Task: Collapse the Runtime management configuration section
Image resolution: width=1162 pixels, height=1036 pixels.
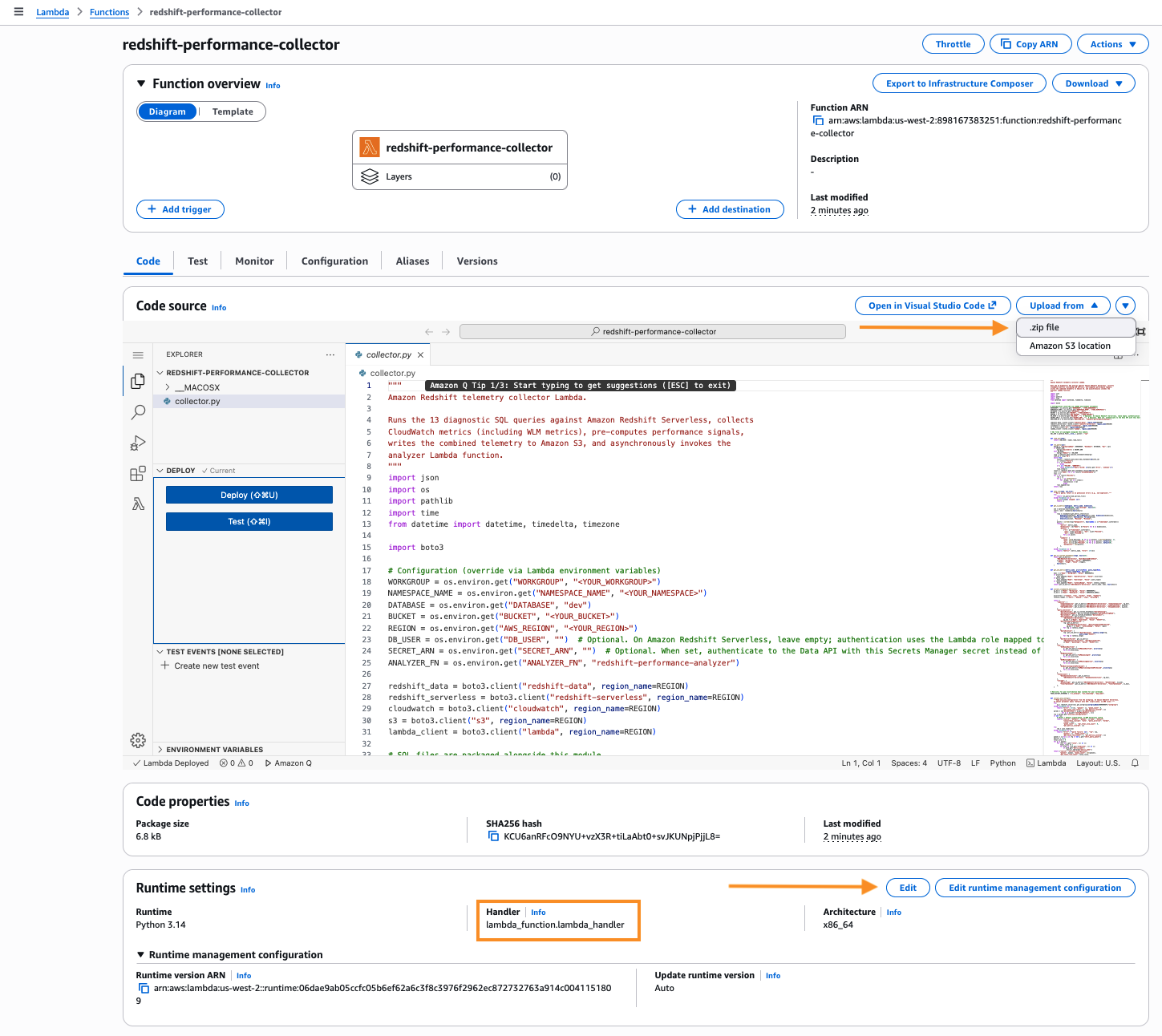Action: (x=141, y=954)
